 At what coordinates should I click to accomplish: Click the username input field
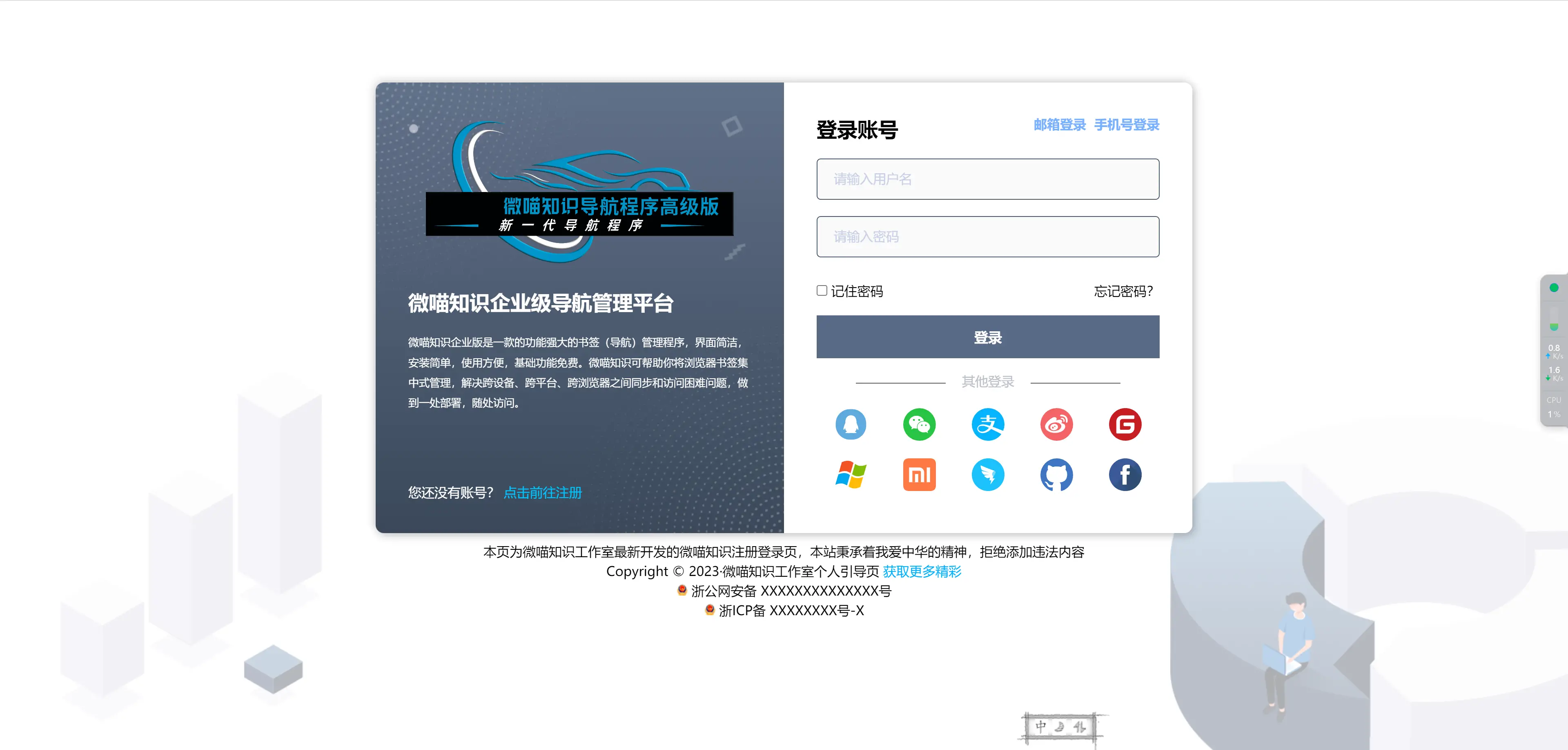[x=987, y=179]
